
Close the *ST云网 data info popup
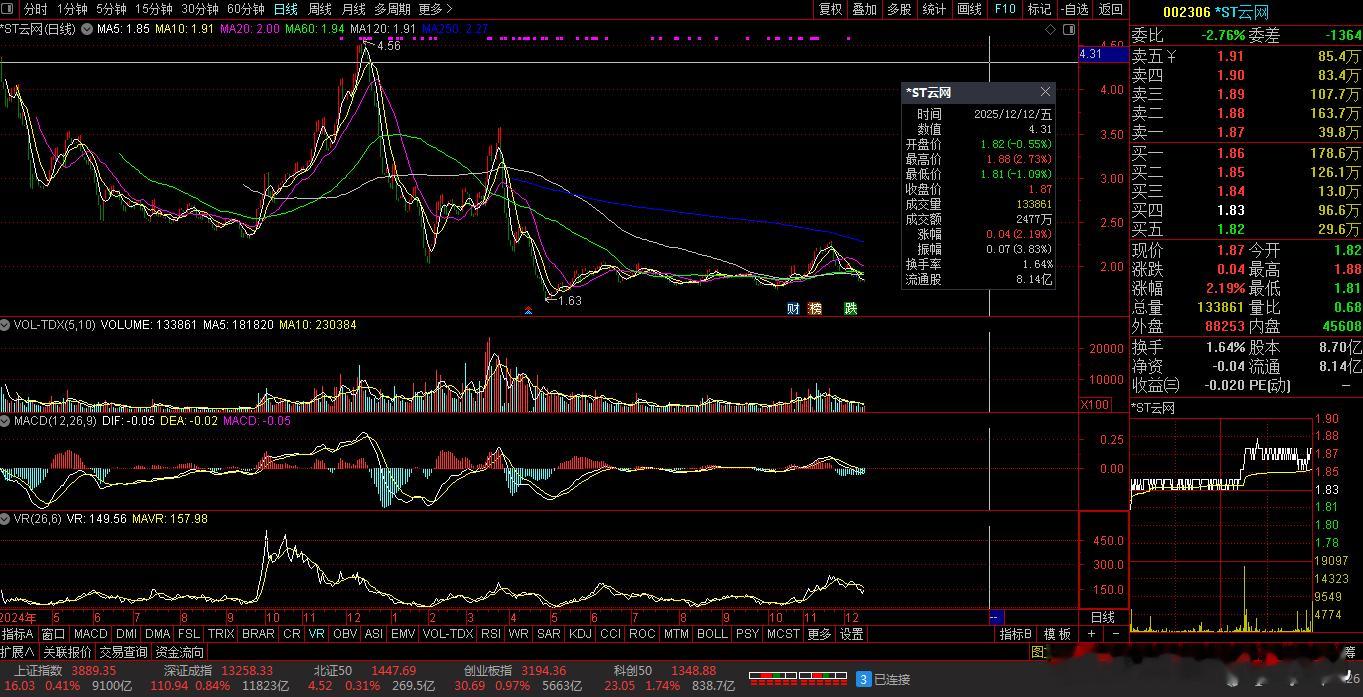1045,92
